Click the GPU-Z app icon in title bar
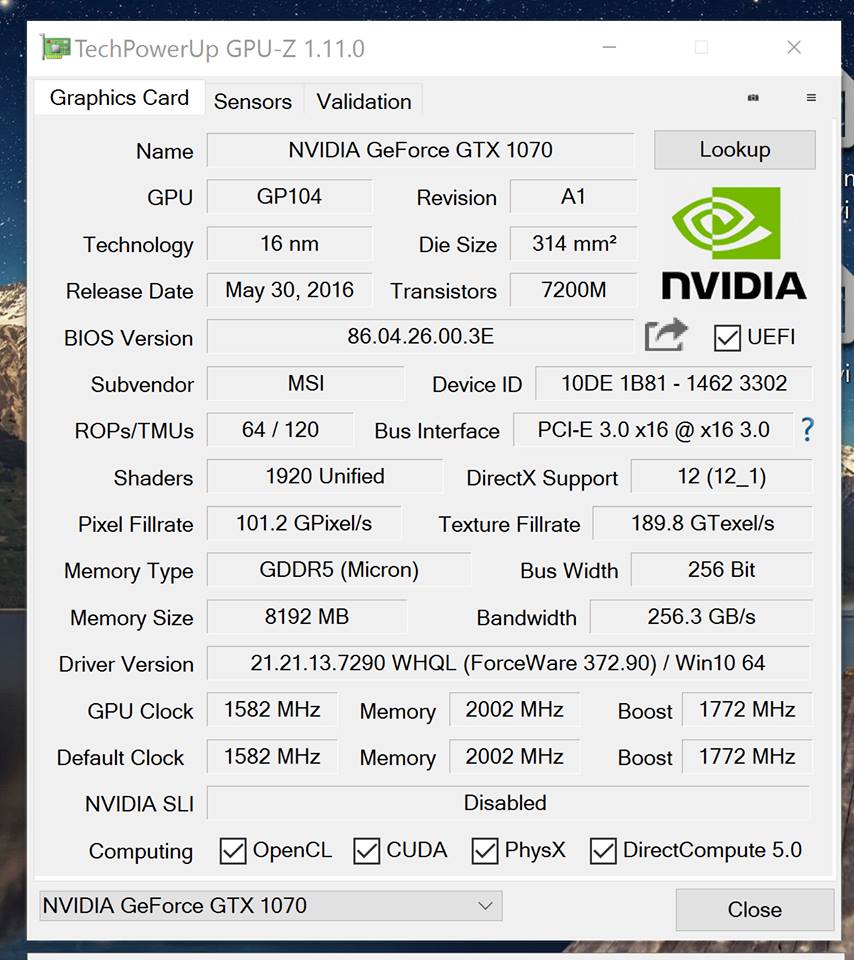Viewport: 854px width, 960px height. click(55, 48)
